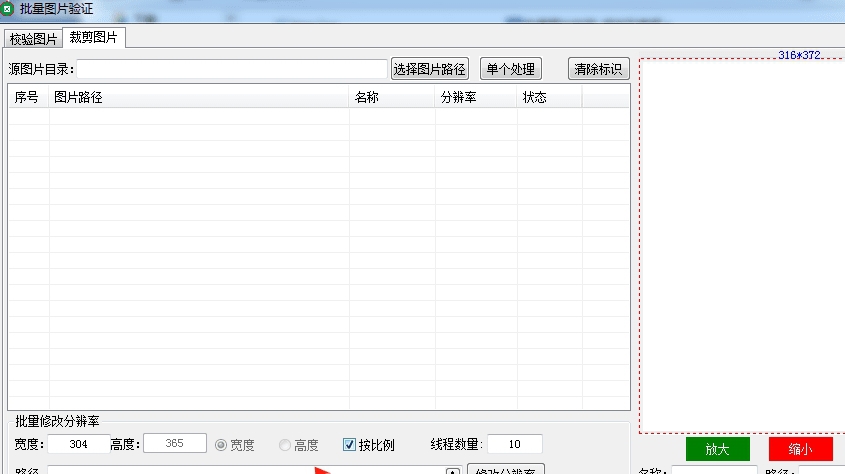Click the red 缩小 button
This screenshot has height=474, width=845.
800,449
